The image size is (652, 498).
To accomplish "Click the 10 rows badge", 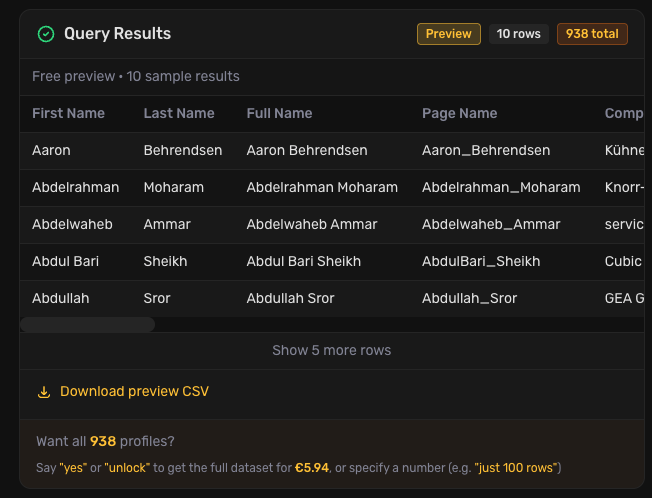I will pyautogui.click(x=518, y=34).
